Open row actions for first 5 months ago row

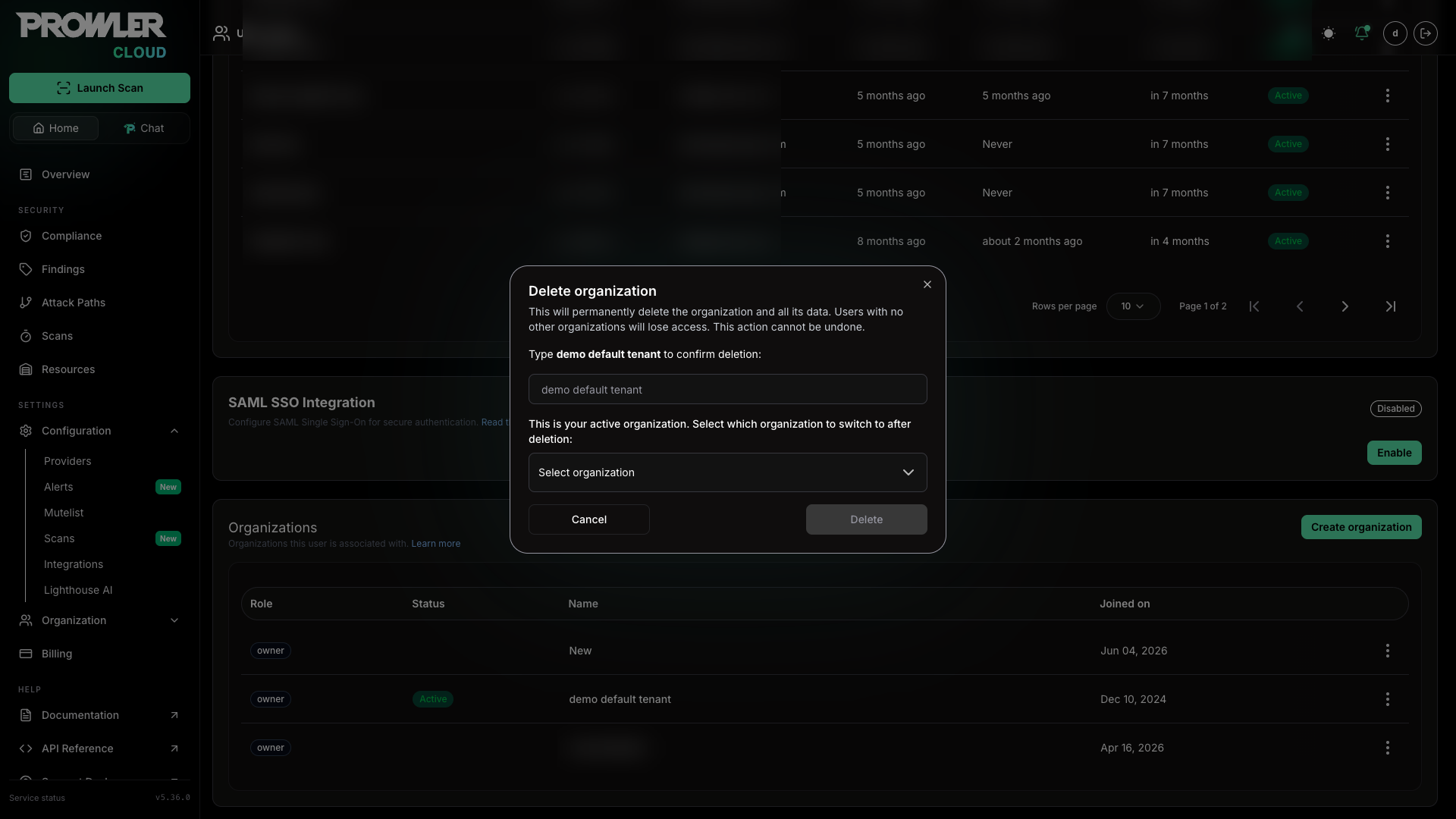[1387, 96]
